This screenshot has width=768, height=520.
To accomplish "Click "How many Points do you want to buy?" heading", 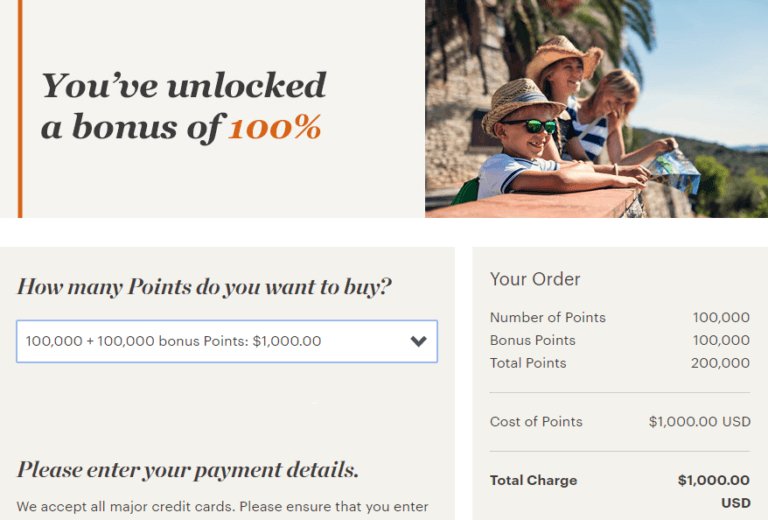I will [204, 287].
